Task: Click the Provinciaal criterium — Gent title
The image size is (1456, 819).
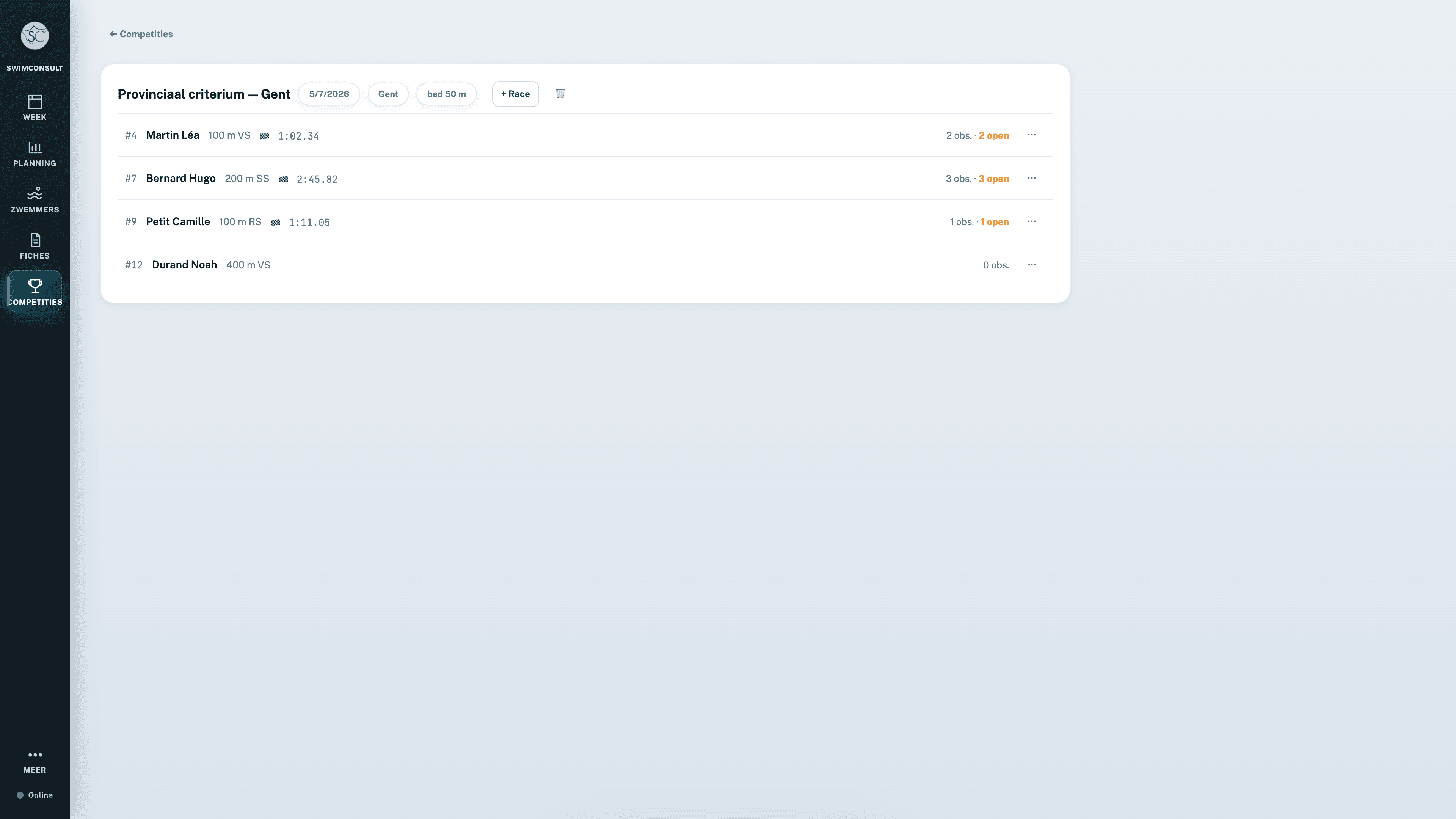Action: [x=204, y=94]
